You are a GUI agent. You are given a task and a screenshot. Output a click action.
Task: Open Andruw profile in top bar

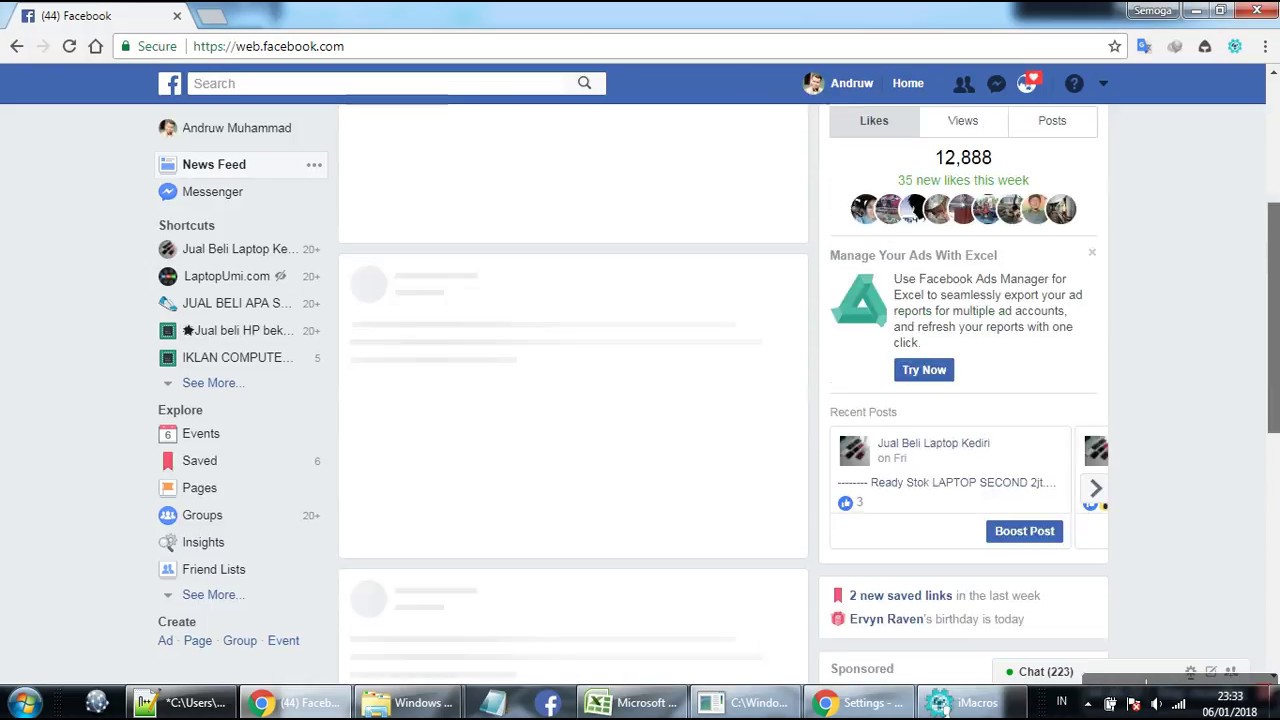click(838, 84)
